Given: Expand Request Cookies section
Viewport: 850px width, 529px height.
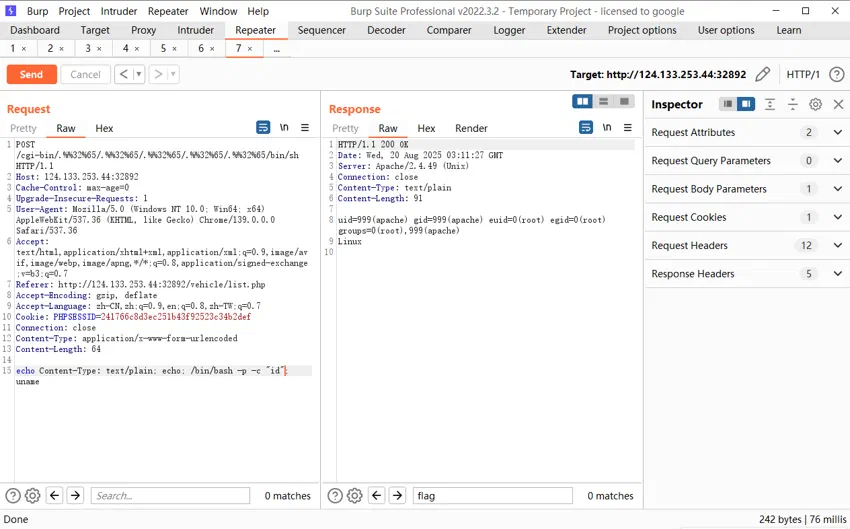Looking at the screenshot, I should tap(838, 217).
